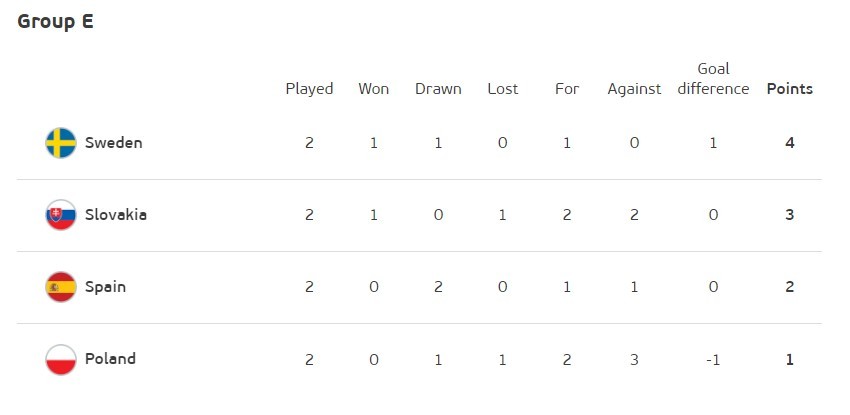Click the Points column header
Image resolution: width=850 pixels, height=415 pixels.
coord(790,89)
